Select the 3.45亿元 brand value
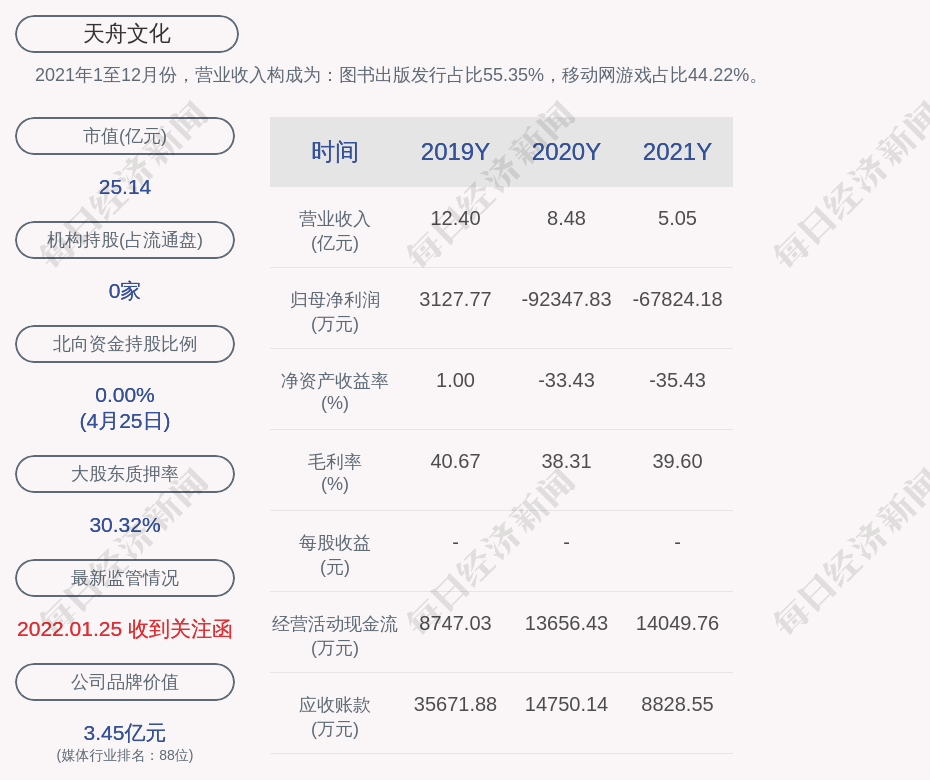 pos(125,733)
